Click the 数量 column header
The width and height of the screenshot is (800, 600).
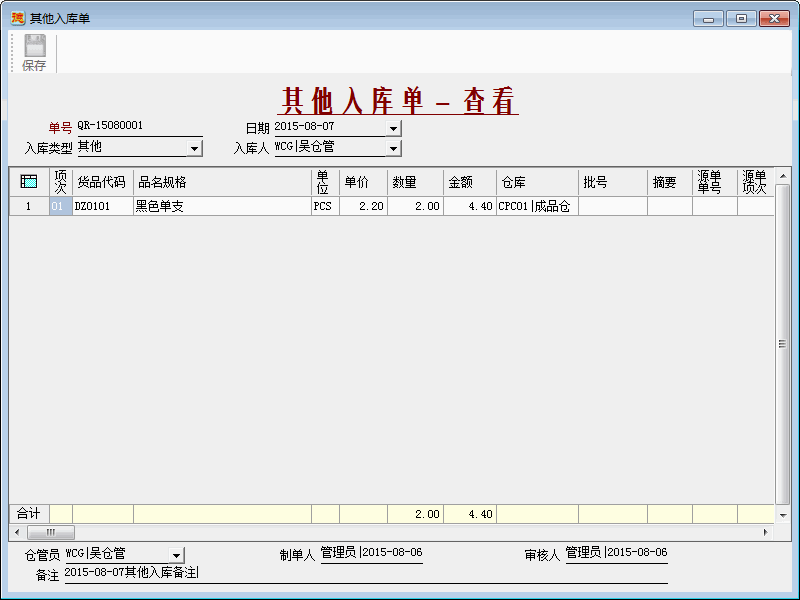coord(415,182)
